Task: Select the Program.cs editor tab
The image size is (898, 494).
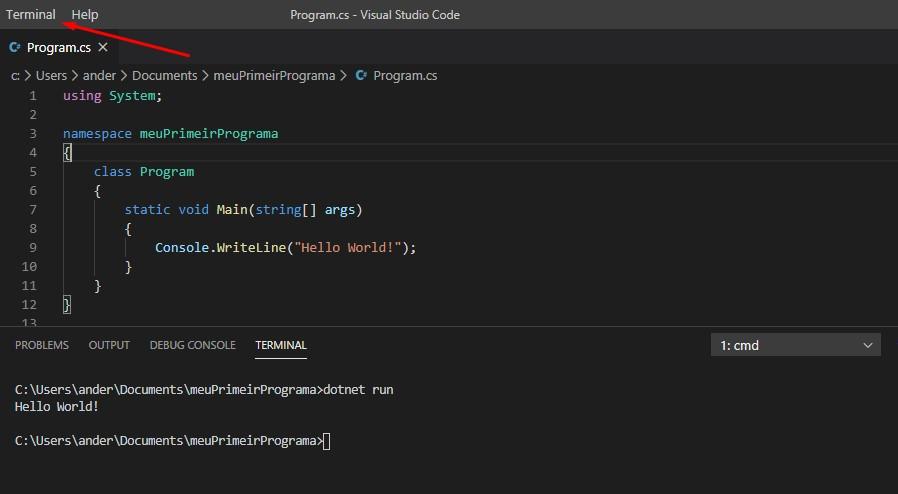Action: point(59,47)
